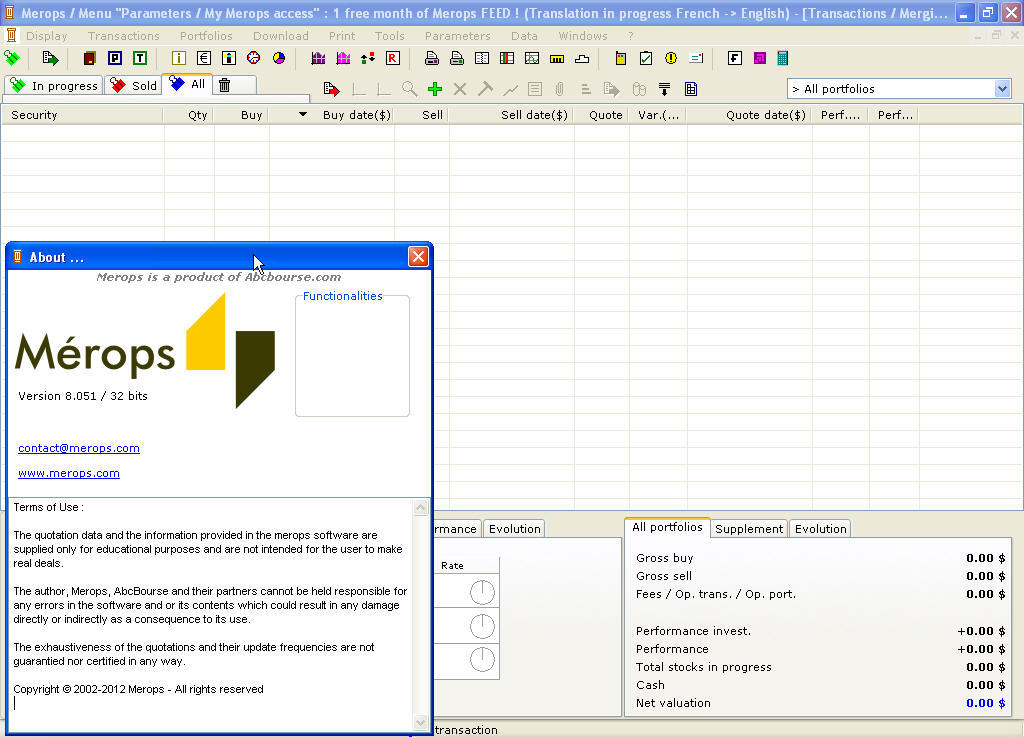Open the www.merops.com link
Screen dimensions: 1024x738
point(69,473)
